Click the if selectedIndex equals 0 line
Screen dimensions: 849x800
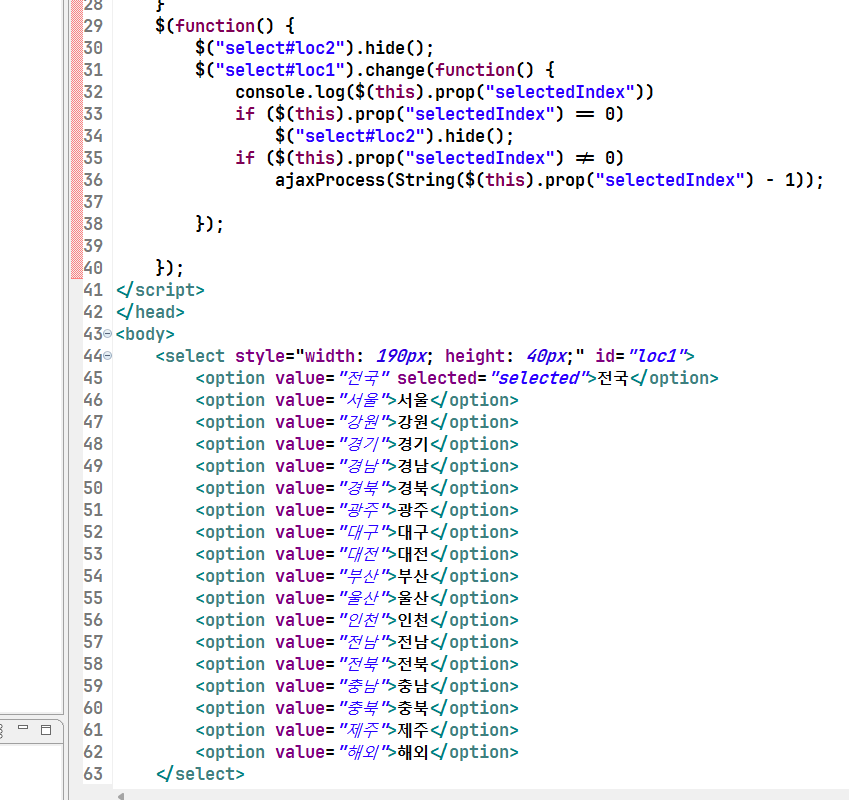pos(429,114)
